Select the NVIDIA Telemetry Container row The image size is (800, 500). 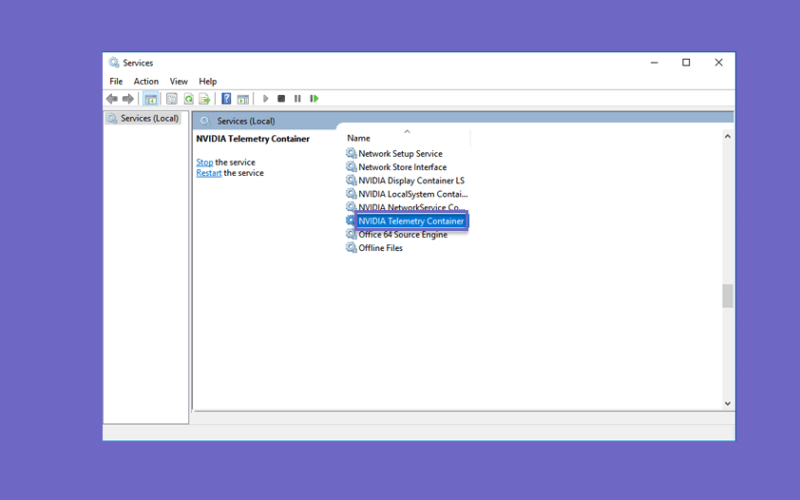411,221
